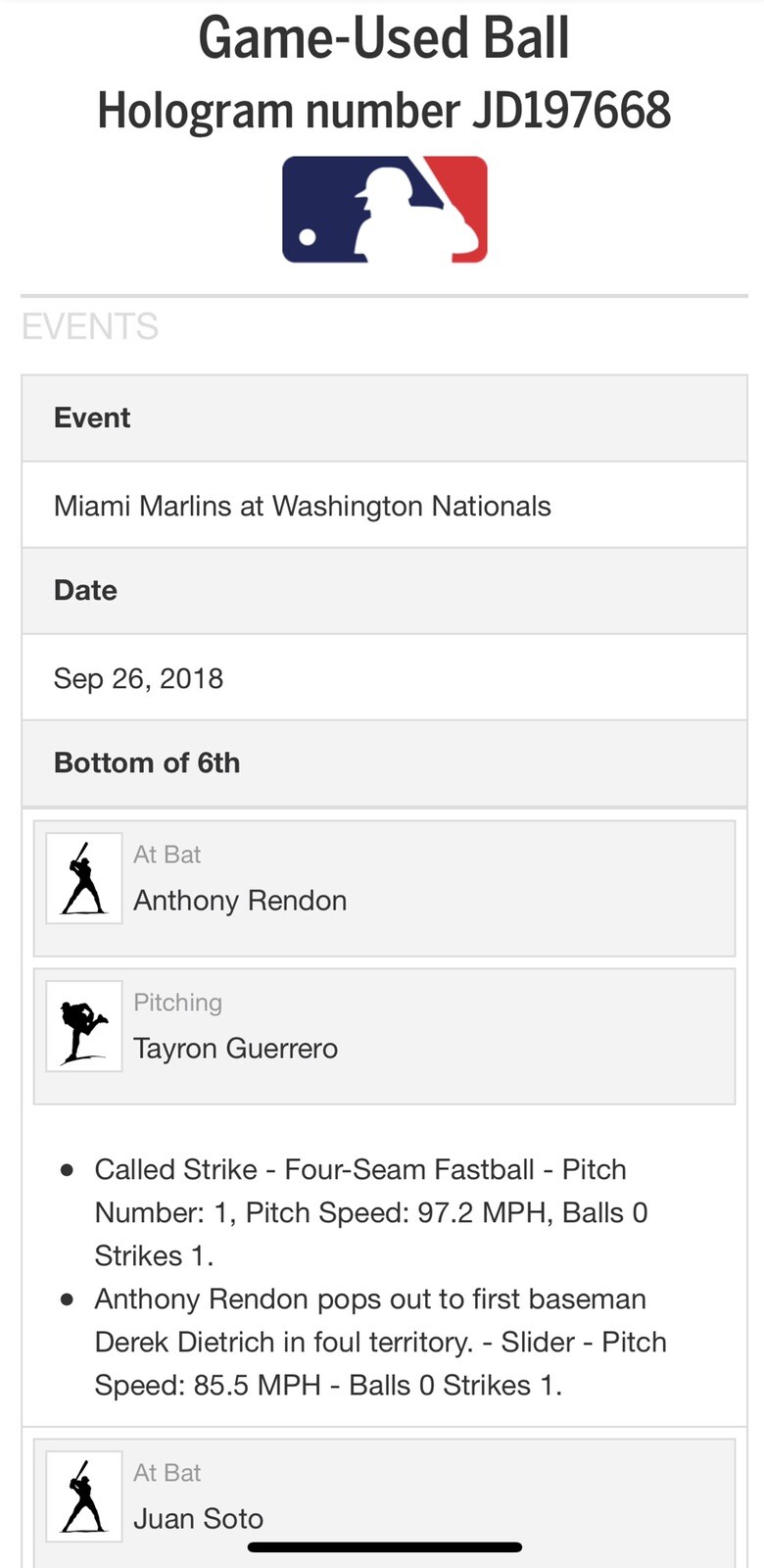Click the batter icon beside Anthony Rendon
The width and height of the screenshot is (764, 1568).
[x=84, y=878]
